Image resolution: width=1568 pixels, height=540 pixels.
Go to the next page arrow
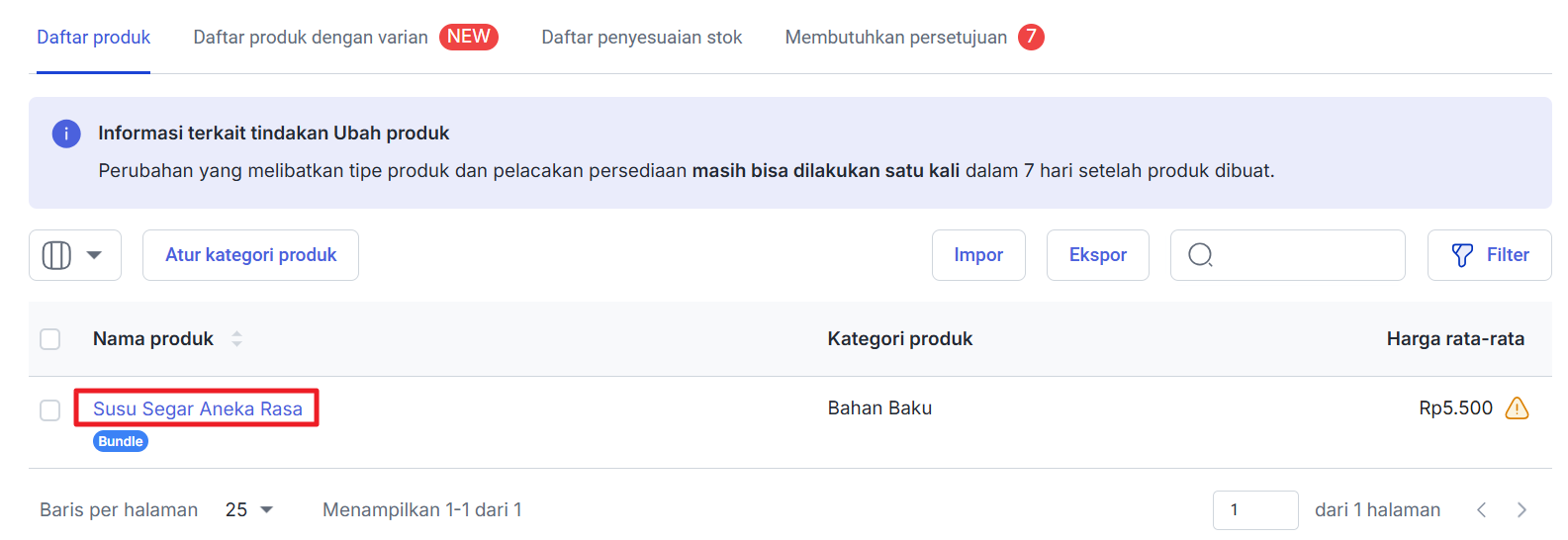pyautogui.click(x=1522, y=510)
